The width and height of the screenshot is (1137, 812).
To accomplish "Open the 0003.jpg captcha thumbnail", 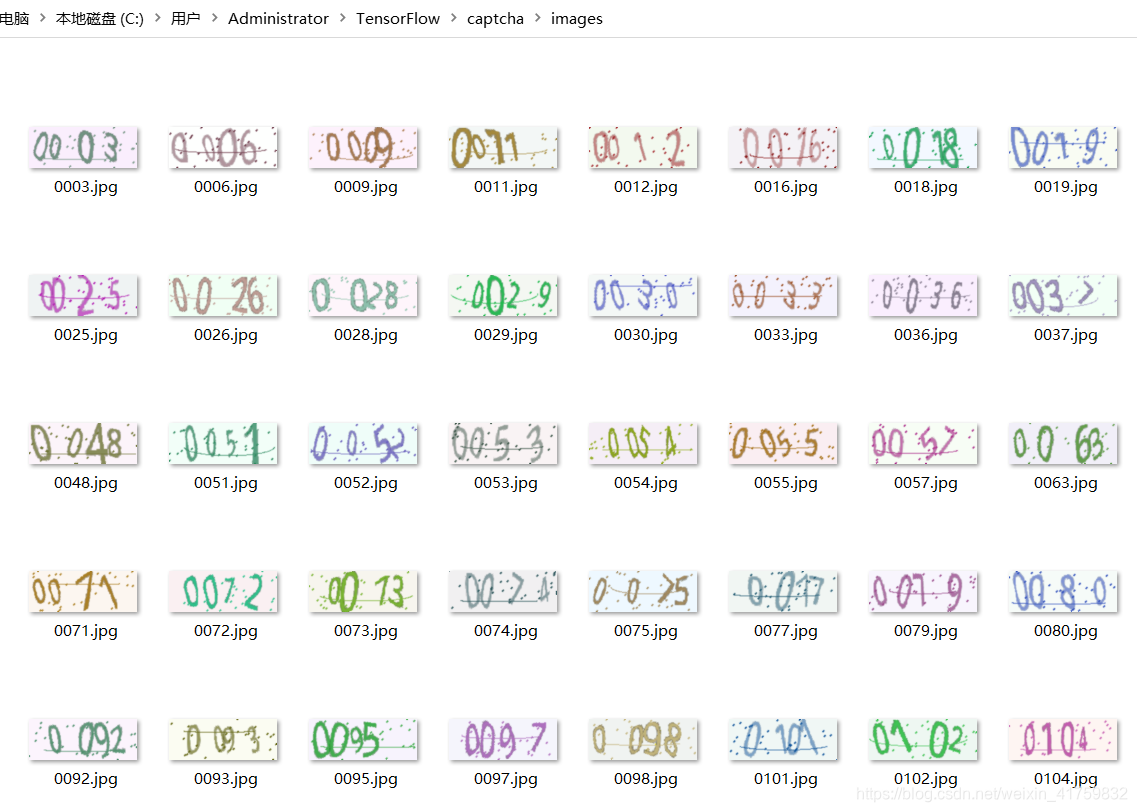I will tap(83, 146).
